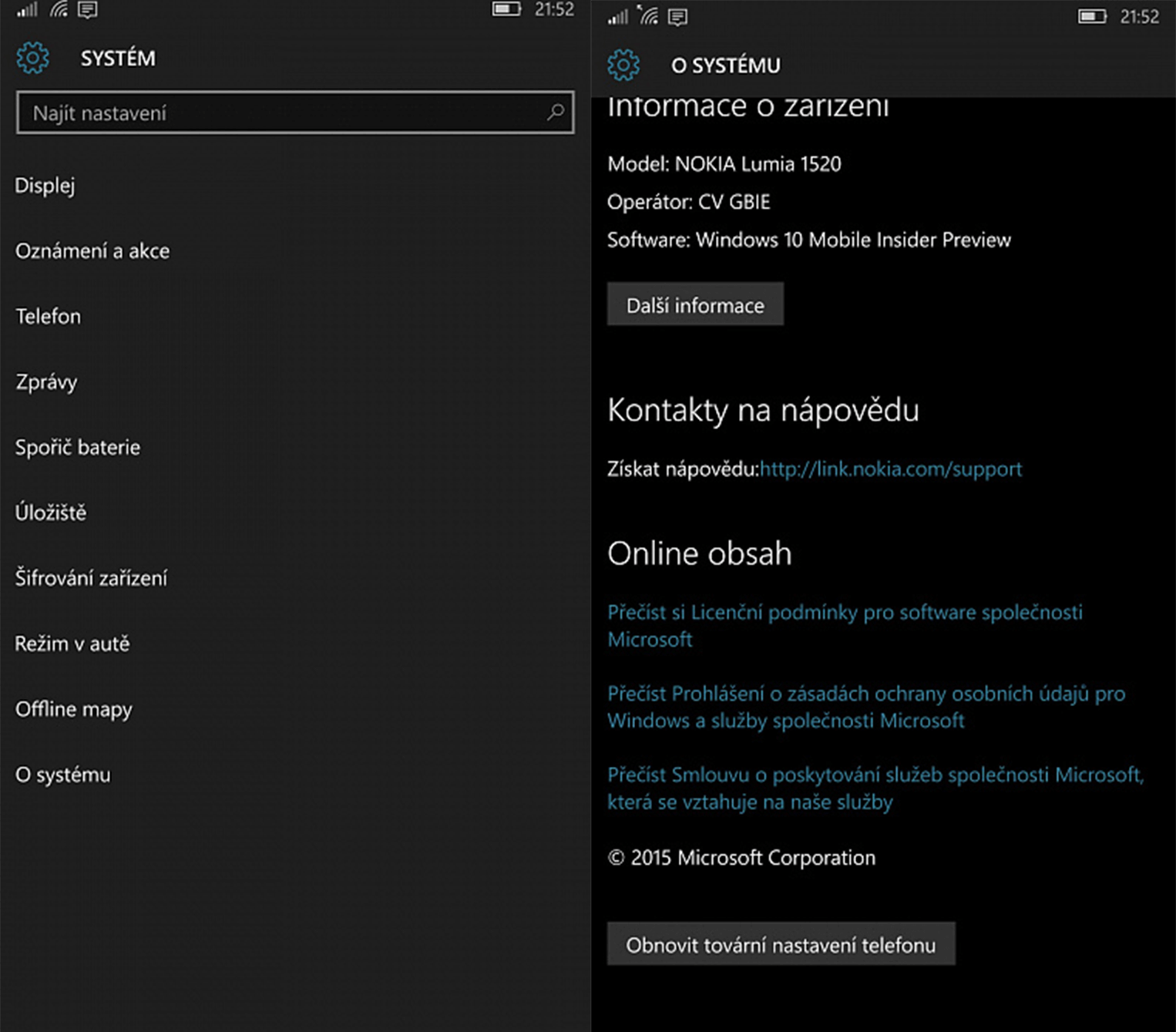Viewport: 1176px width, 1032px height.
Task: Open the Úložiště settings
Action: pyautogui.click(x=51, y=513)
